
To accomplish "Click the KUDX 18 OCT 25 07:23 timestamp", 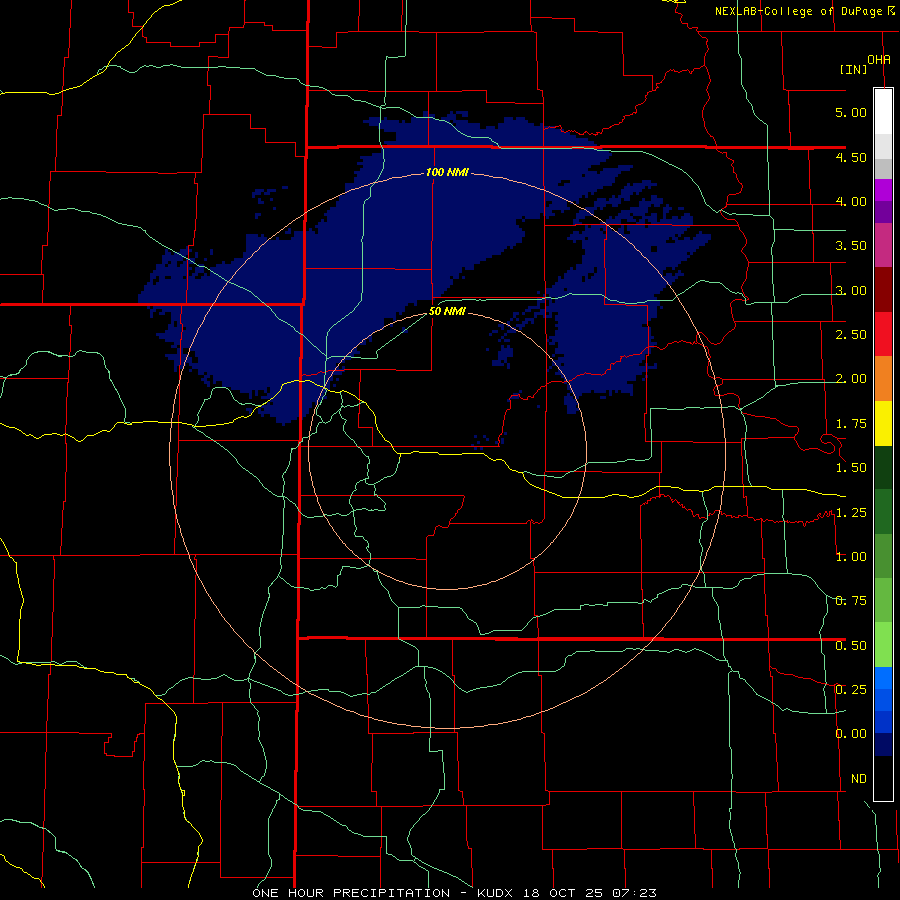I will (x=567, y=893).
